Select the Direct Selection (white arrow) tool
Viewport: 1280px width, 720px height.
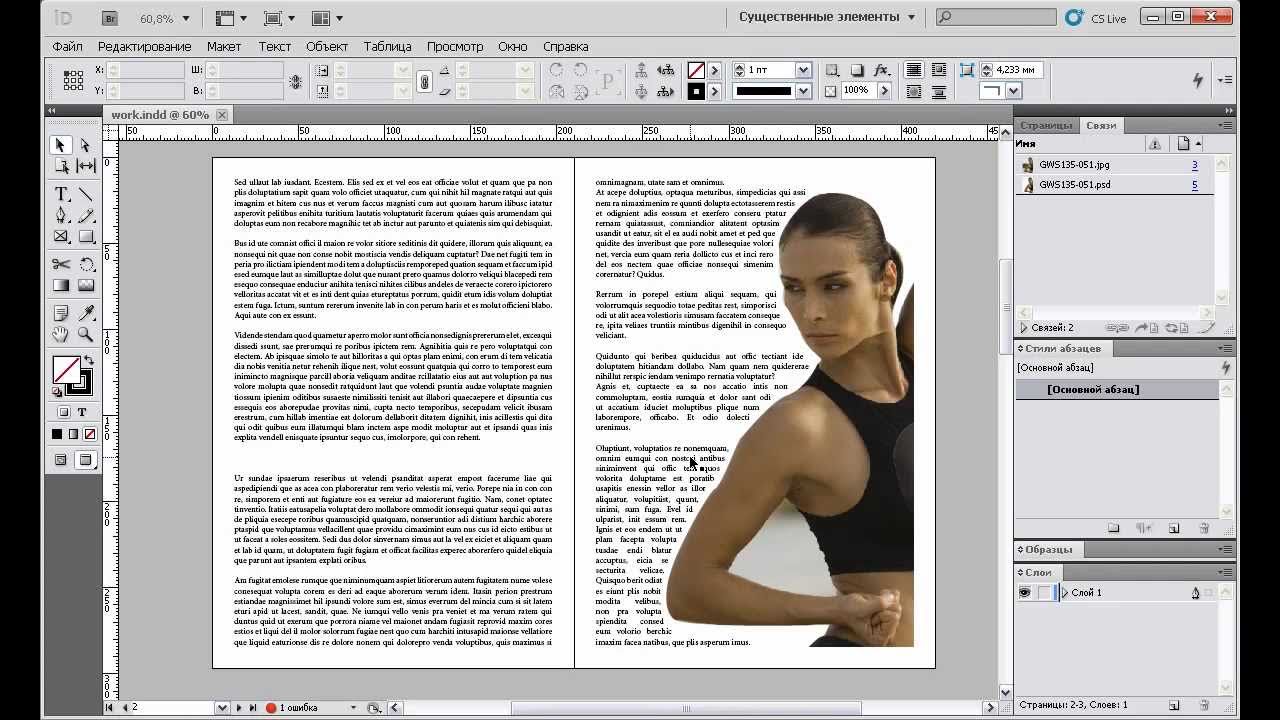tap(86, 145)
